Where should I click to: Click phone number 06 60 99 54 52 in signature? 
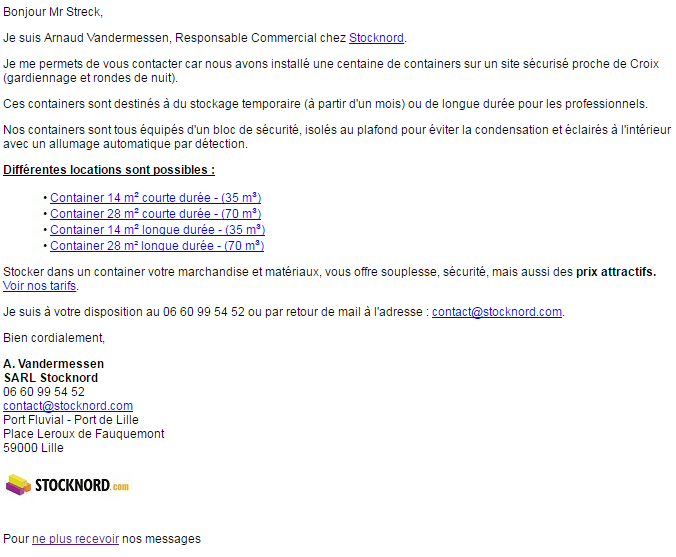click(x=44, y=391)
